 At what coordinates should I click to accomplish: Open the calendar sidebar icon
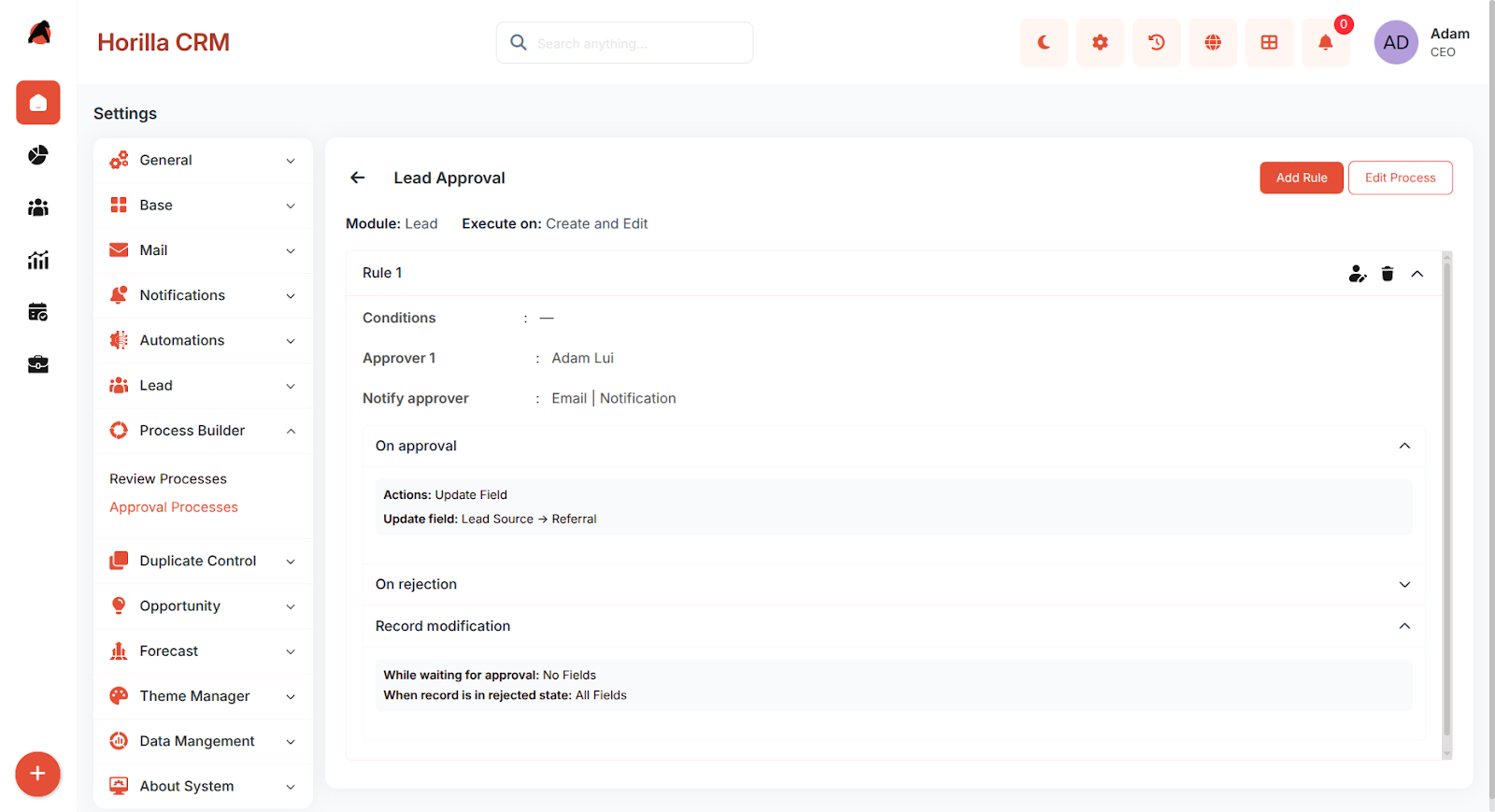click(38, 312)
